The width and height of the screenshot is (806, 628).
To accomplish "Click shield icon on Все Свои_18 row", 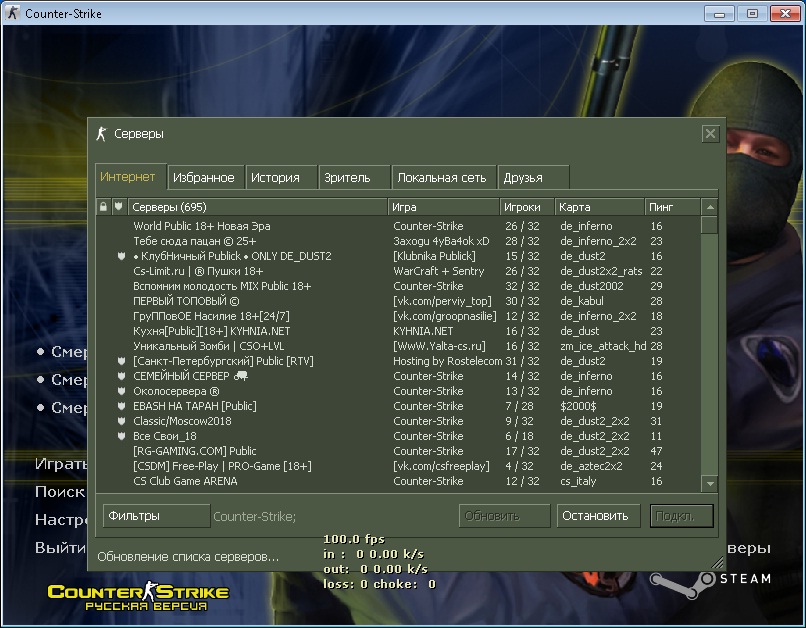I will tap(121, 436).
